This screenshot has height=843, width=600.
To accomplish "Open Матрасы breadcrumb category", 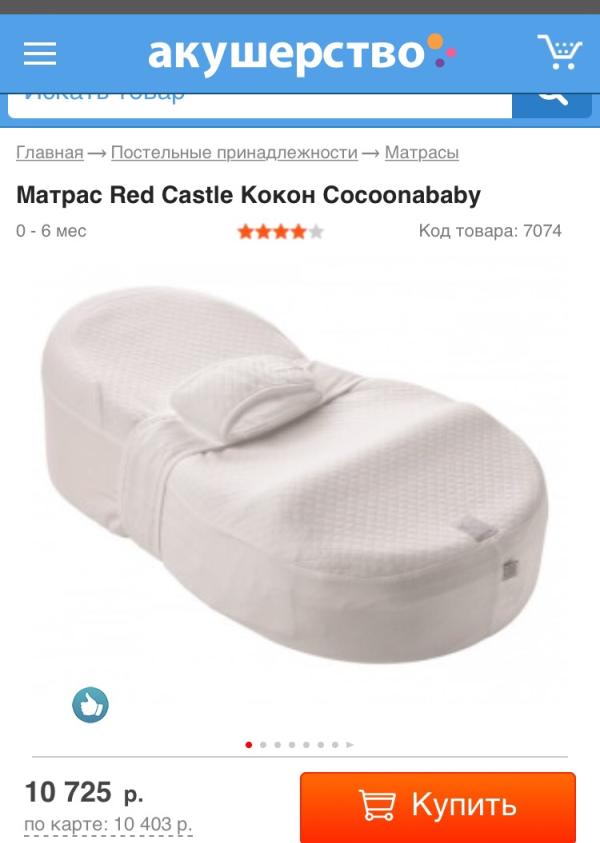I will [422, 153].
